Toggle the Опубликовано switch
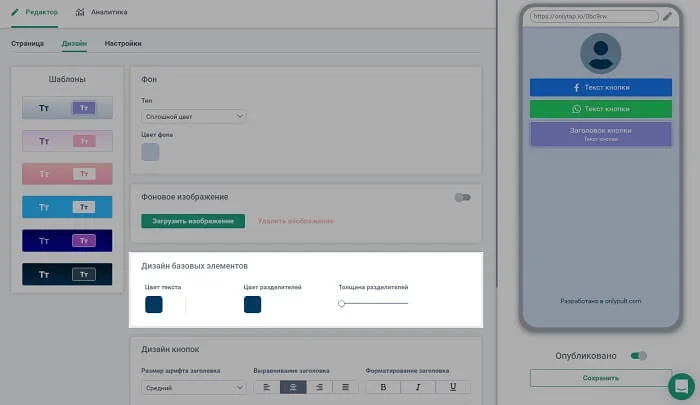Image resolution: width=700 pixels, height=405 pixels. click(x=640, y=355)
